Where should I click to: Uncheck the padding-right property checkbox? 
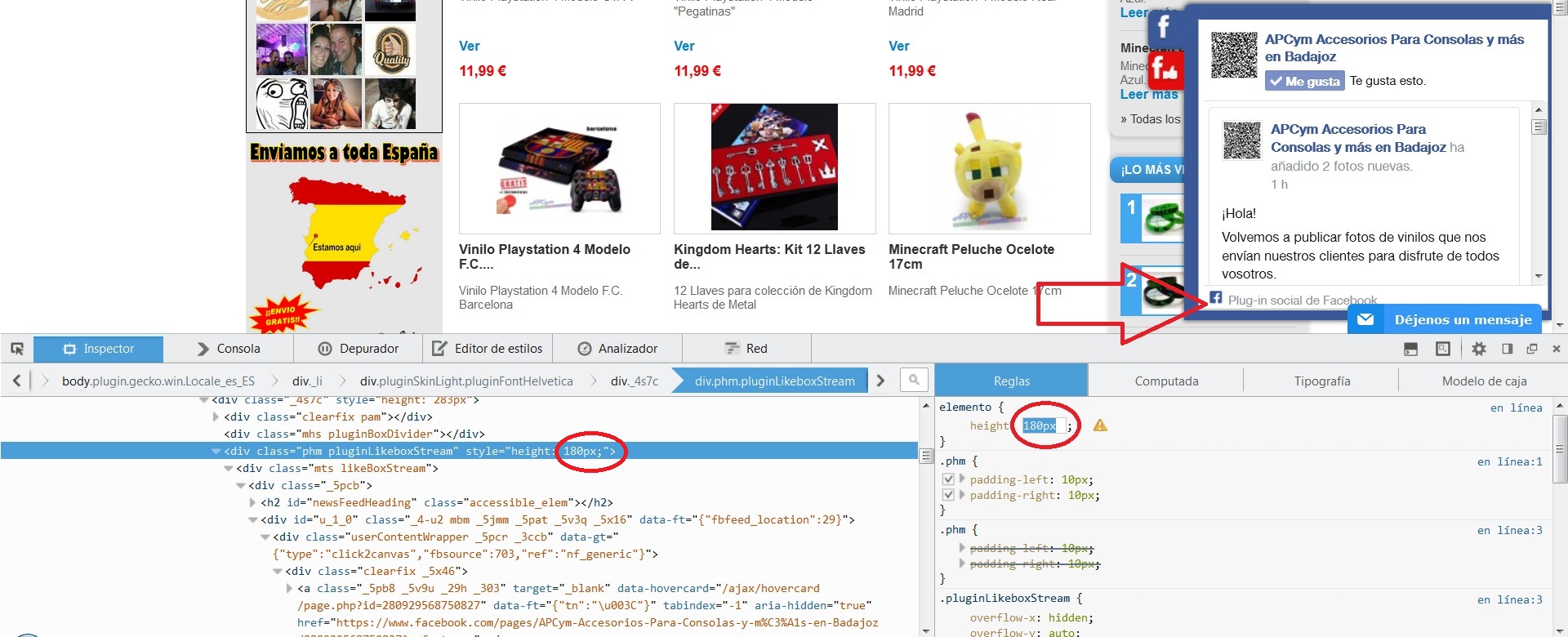[948, 495]
